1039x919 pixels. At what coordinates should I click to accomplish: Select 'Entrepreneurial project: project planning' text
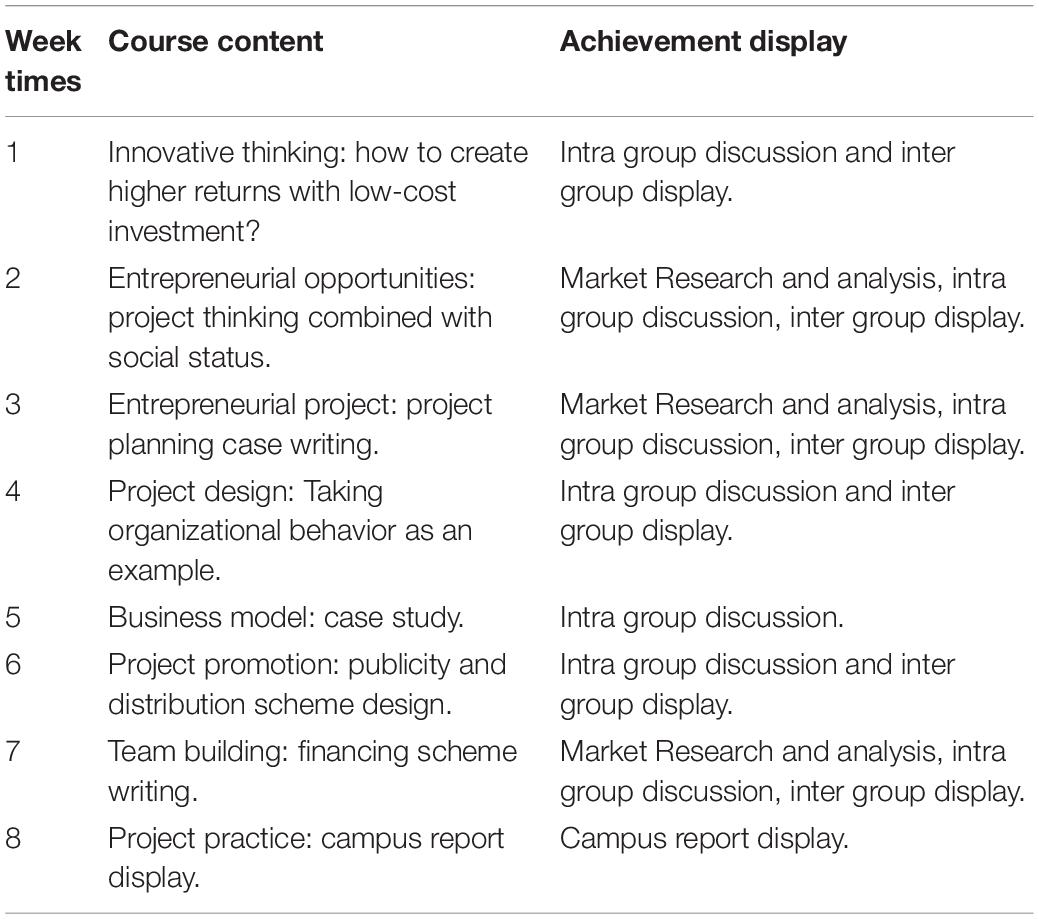(300, 424)
